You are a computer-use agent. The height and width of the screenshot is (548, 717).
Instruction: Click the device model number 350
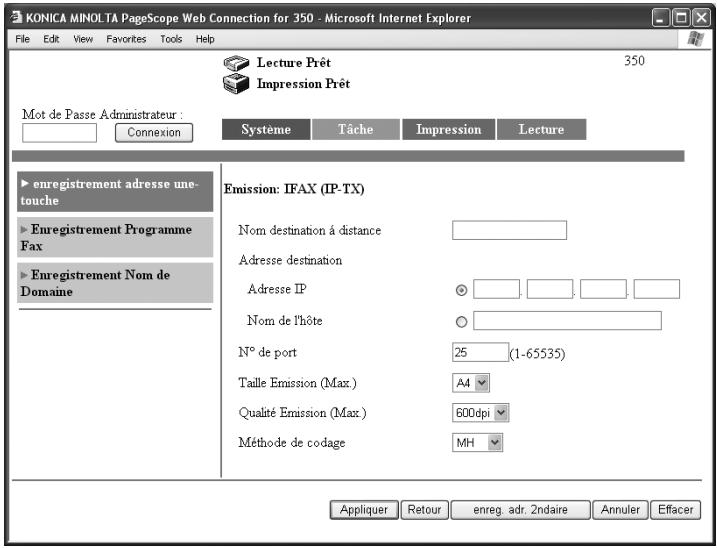tap(634, 61)
